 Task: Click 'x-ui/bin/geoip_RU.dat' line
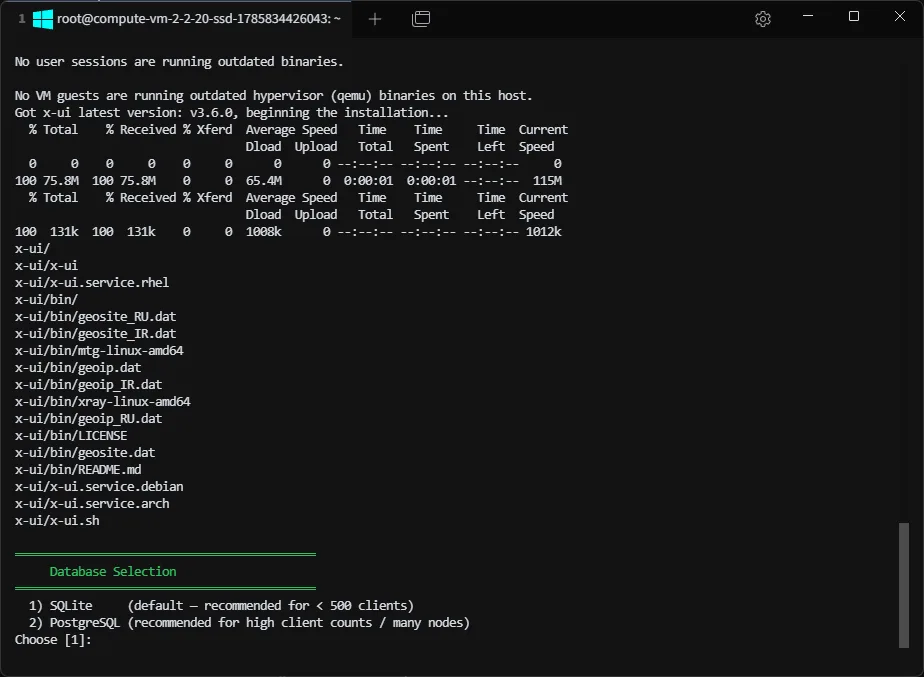pos(88,418)
